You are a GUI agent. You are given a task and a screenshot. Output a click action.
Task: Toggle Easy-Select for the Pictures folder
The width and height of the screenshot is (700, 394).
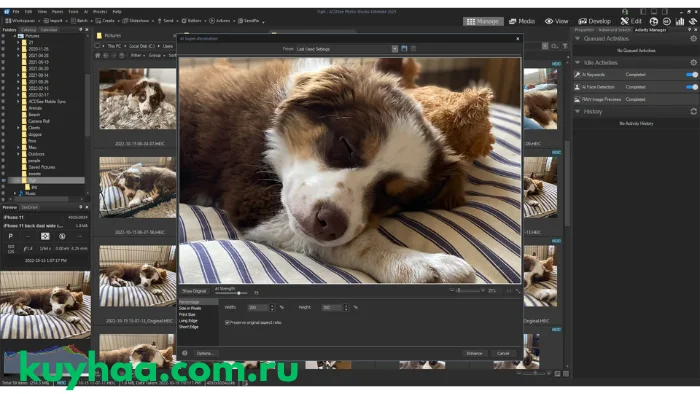4,36
